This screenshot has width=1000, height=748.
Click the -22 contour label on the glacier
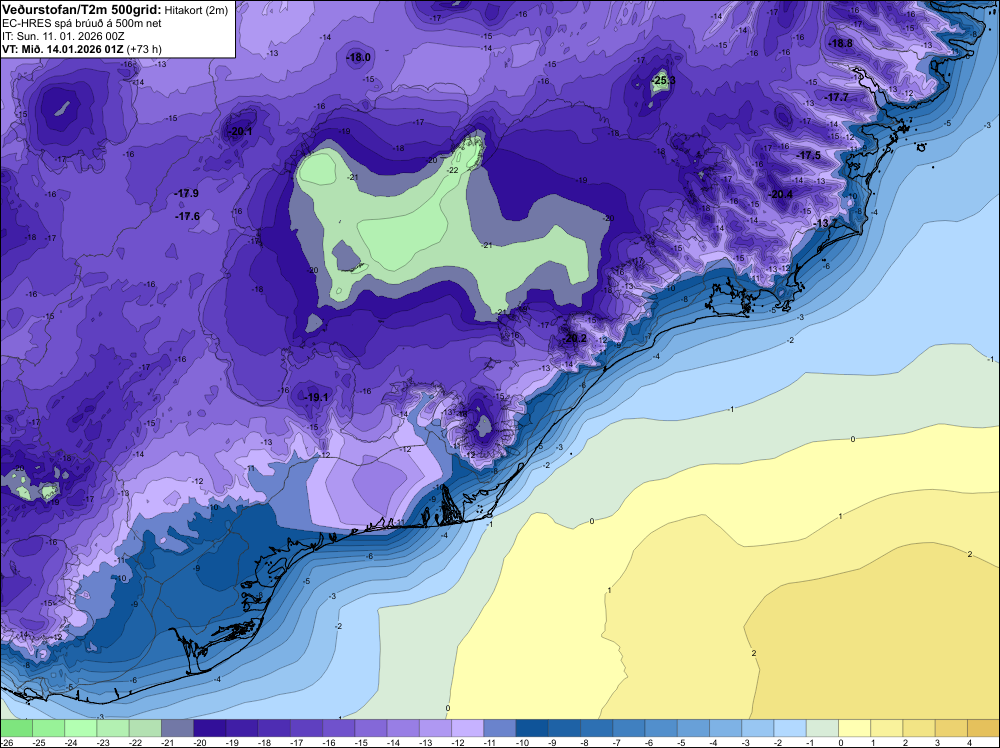453,170
